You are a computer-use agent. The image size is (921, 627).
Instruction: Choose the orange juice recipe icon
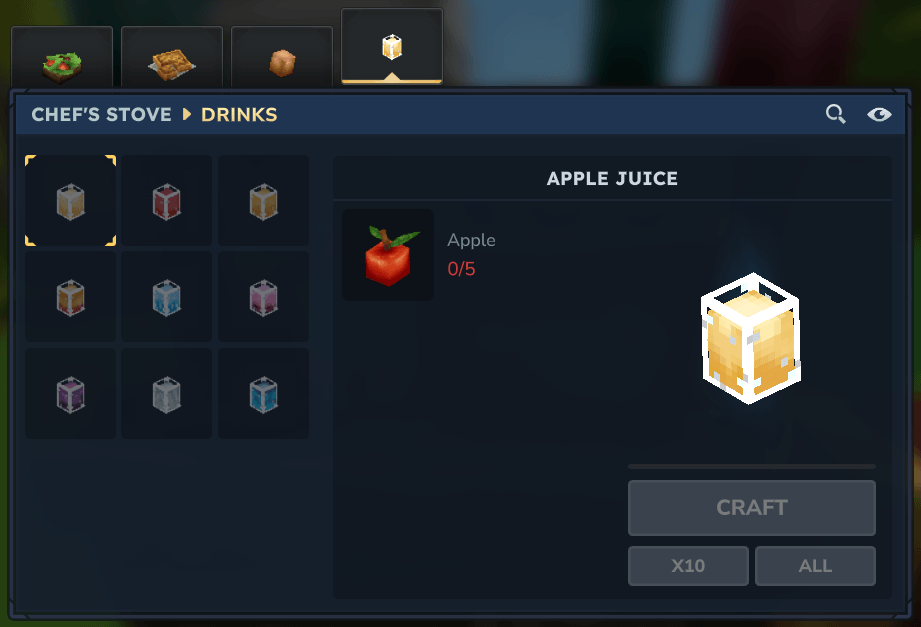tap(263, 201)
